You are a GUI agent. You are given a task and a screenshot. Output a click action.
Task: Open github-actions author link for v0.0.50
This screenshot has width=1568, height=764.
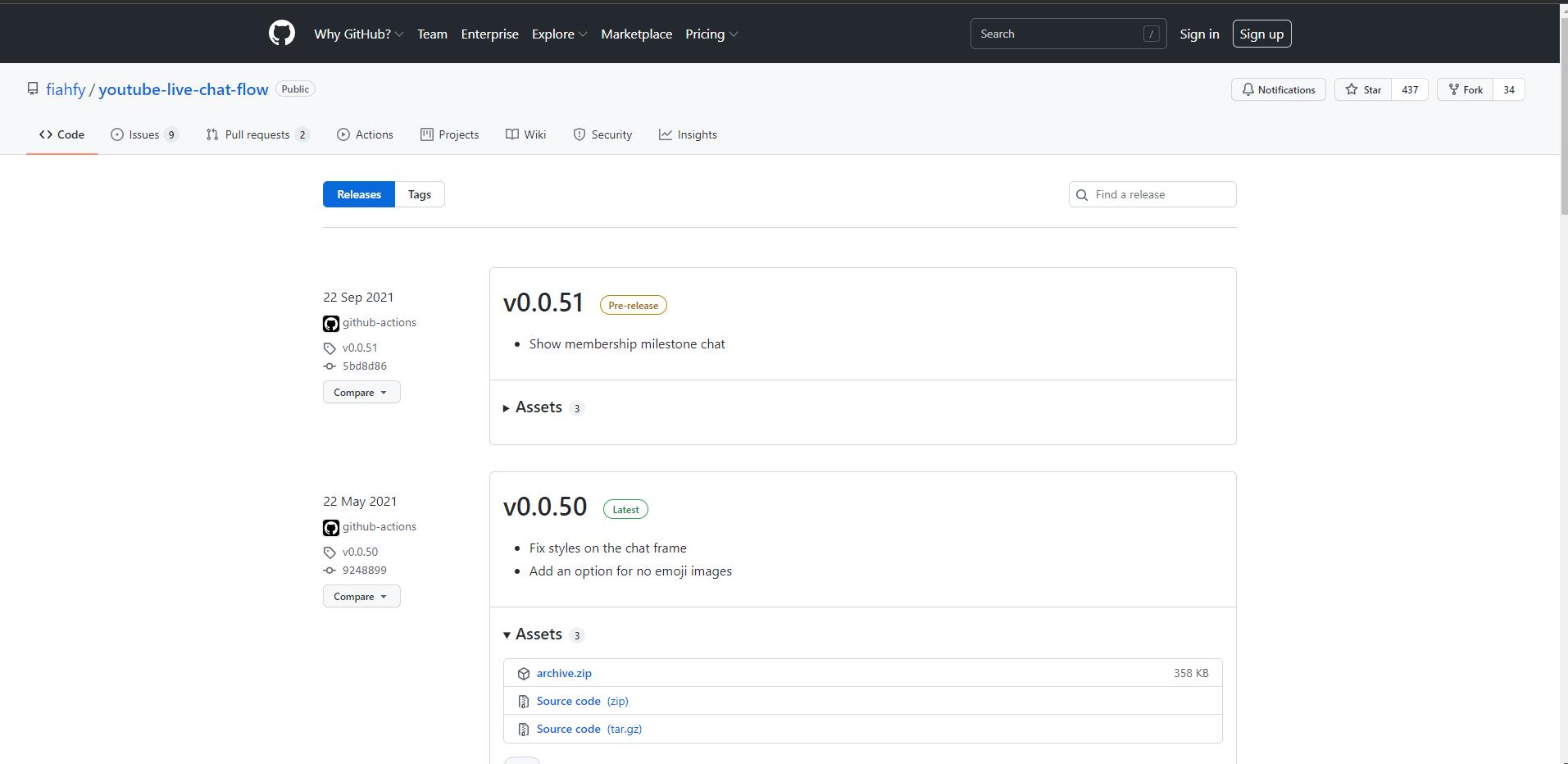[380, 526]
